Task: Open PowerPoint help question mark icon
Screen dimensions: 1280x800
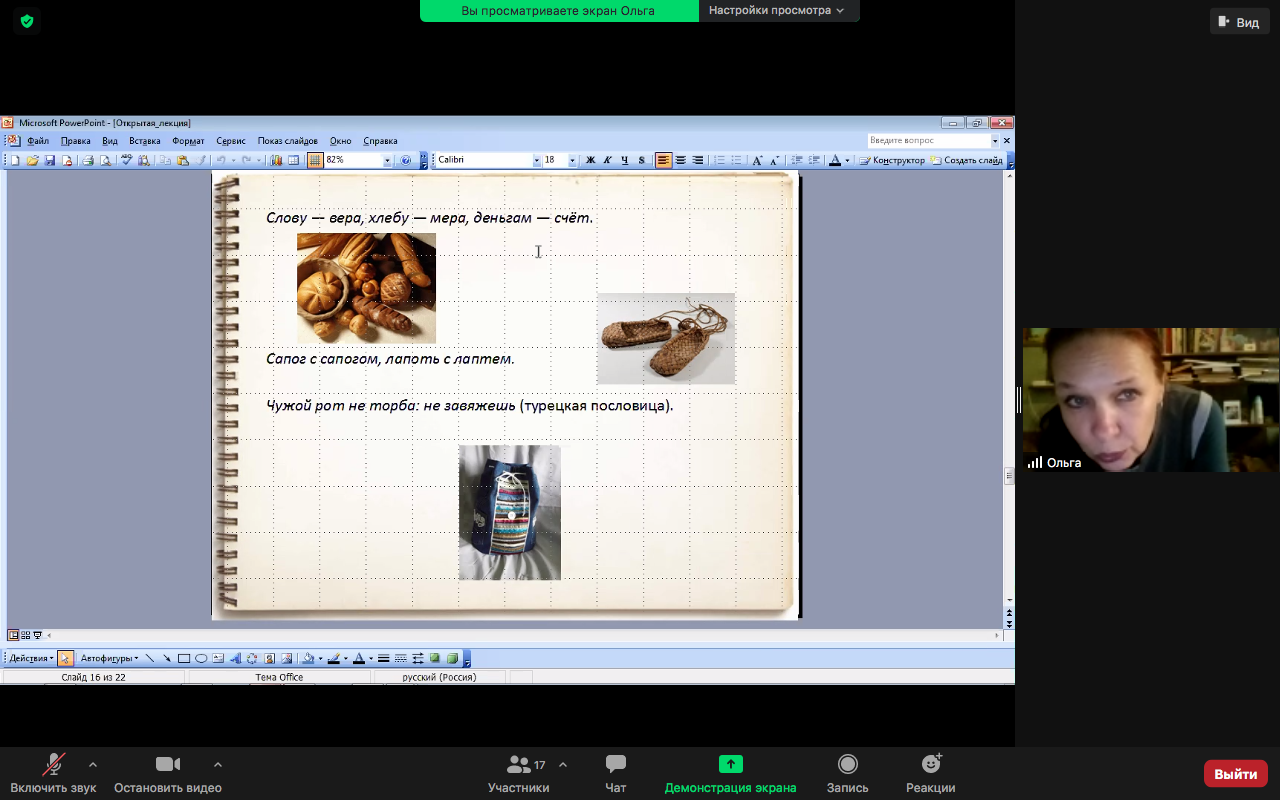Action: 406,160
